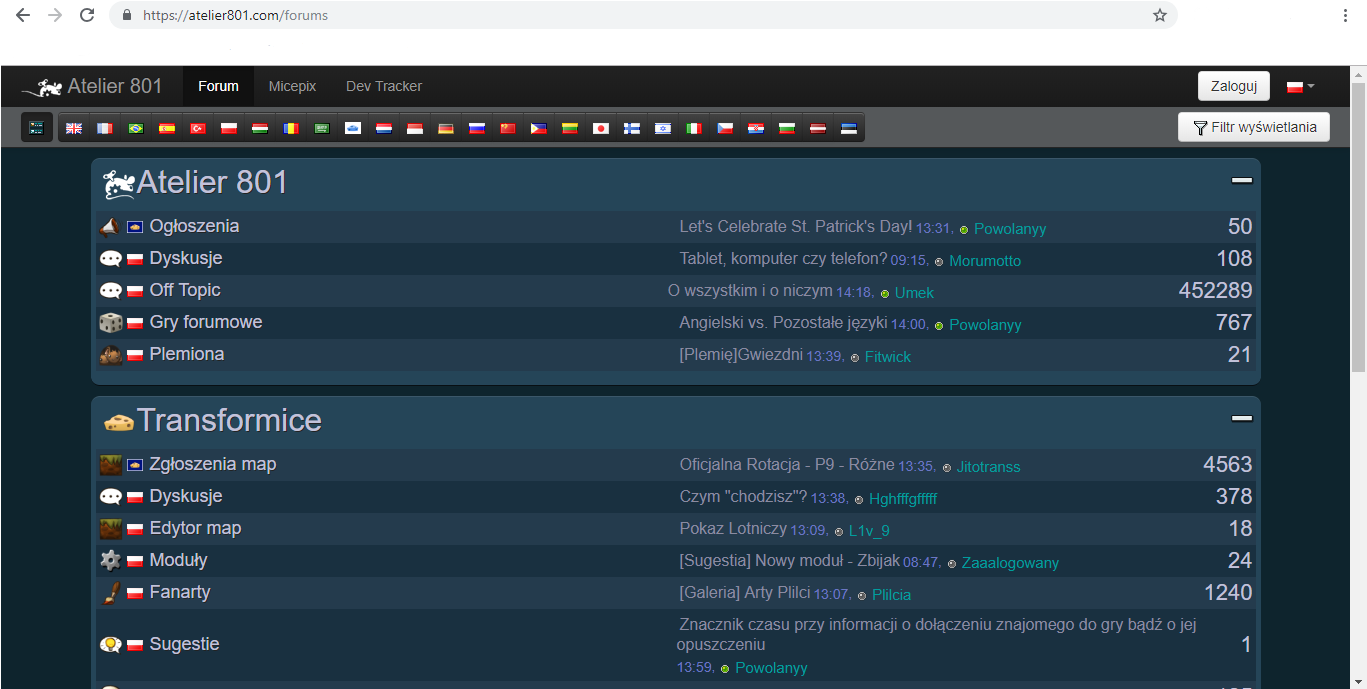
Task: Select the Turkish flag community
Action: [198, 128]
